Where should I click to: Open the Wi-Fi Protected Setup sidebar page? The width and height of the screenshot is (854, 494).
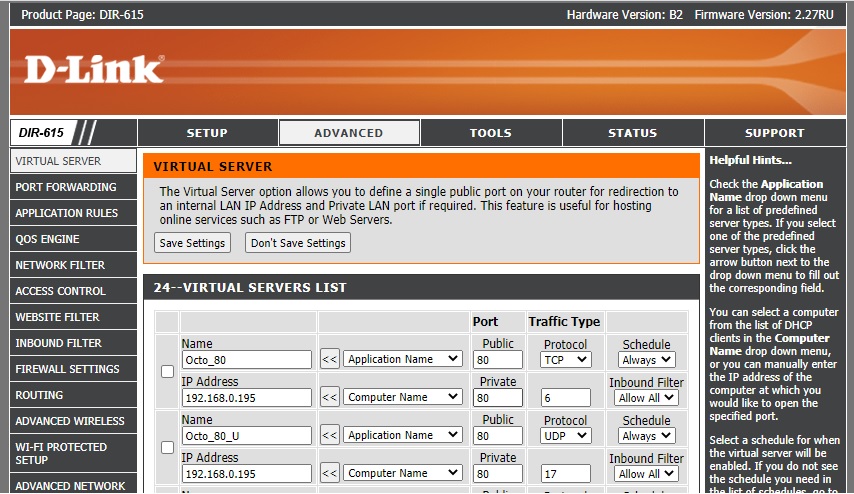click(73, 453)
